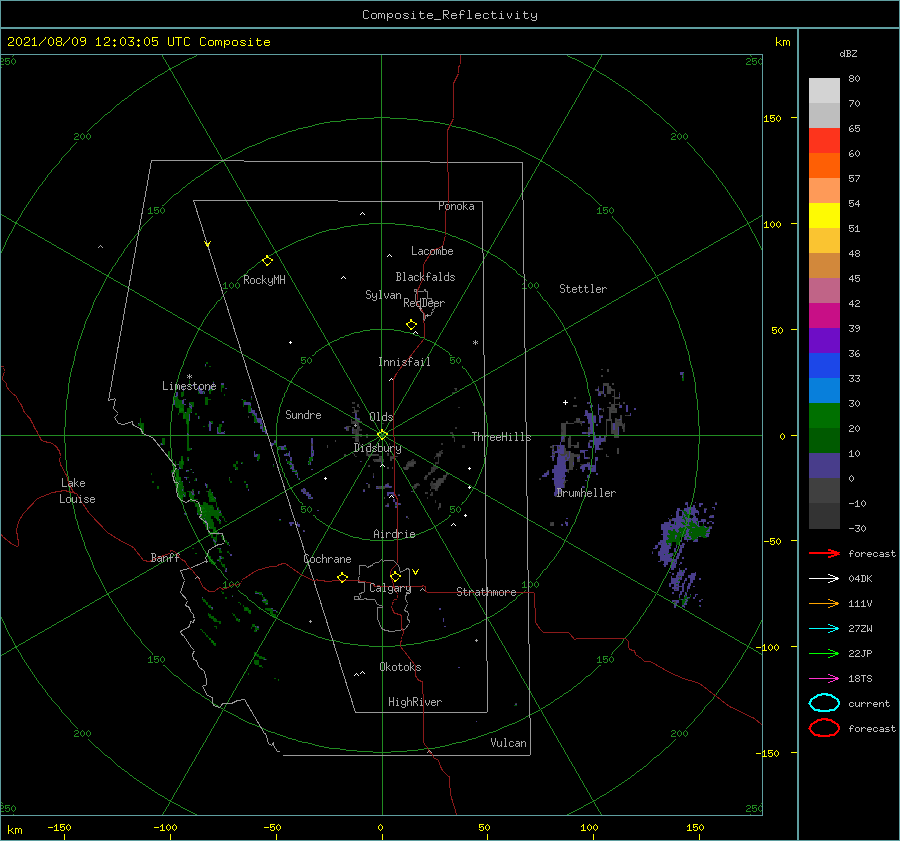Click the dBZ legend heading
900x841 pixels.
[x=848, y=53]
